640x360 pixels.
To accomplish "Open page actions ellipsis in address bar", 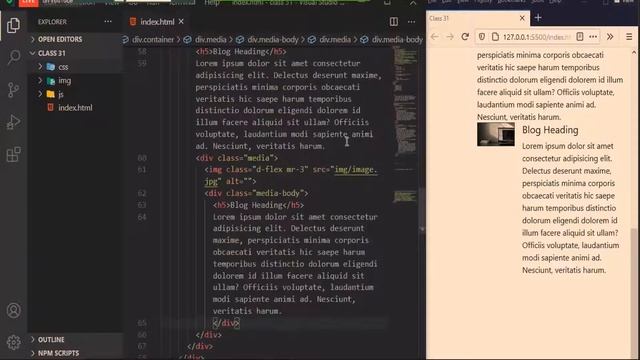I will coord(593,37).
